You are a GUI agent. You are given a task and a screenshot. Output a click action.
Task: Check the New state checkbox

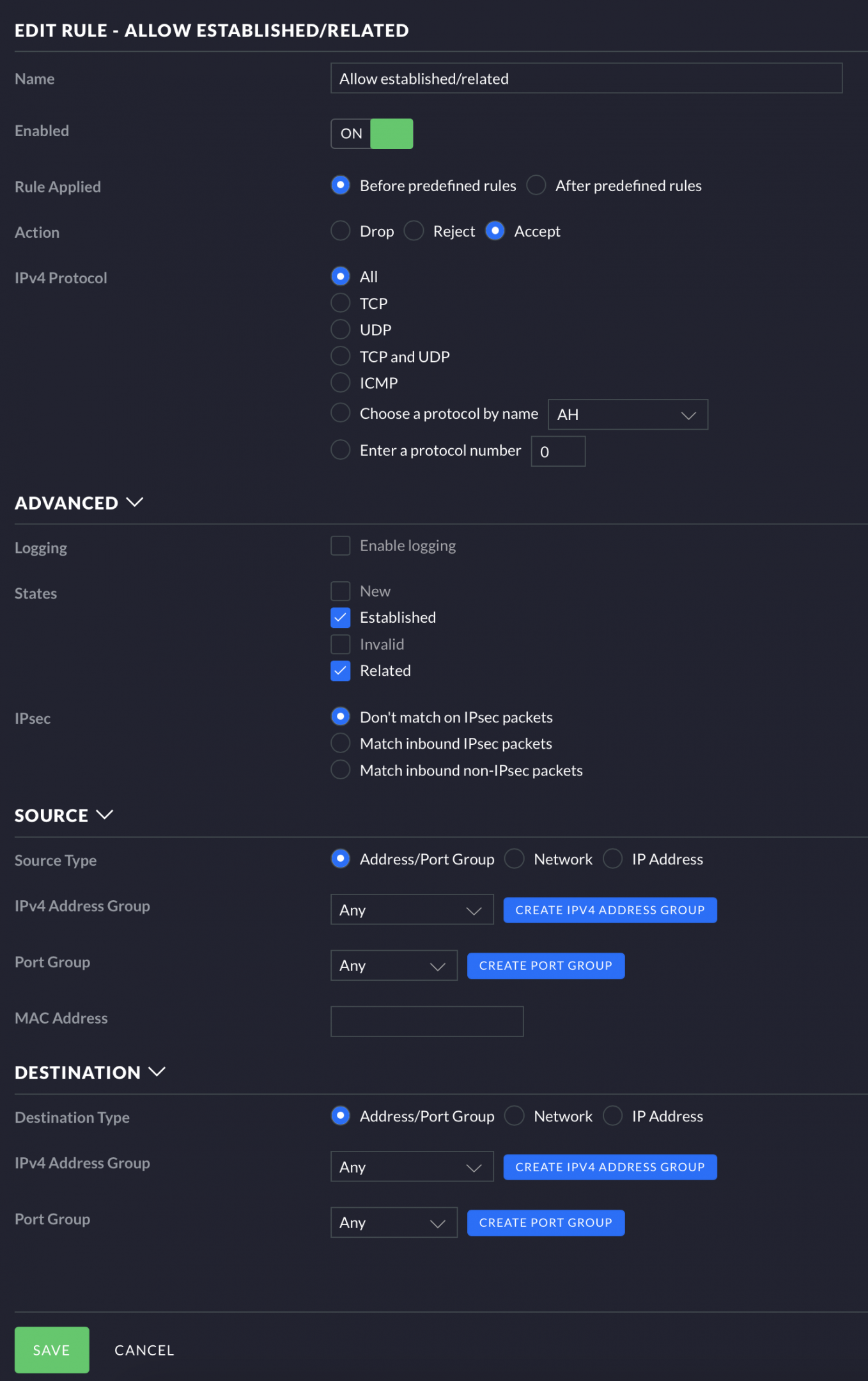[341, 591]
